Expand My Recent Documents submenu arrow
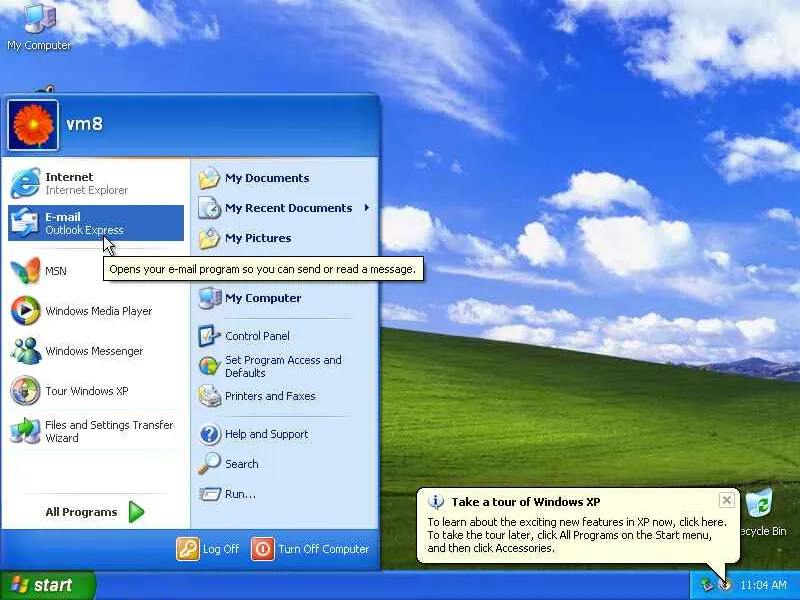The width and height of the screenshot is (800, 600). 367,208
